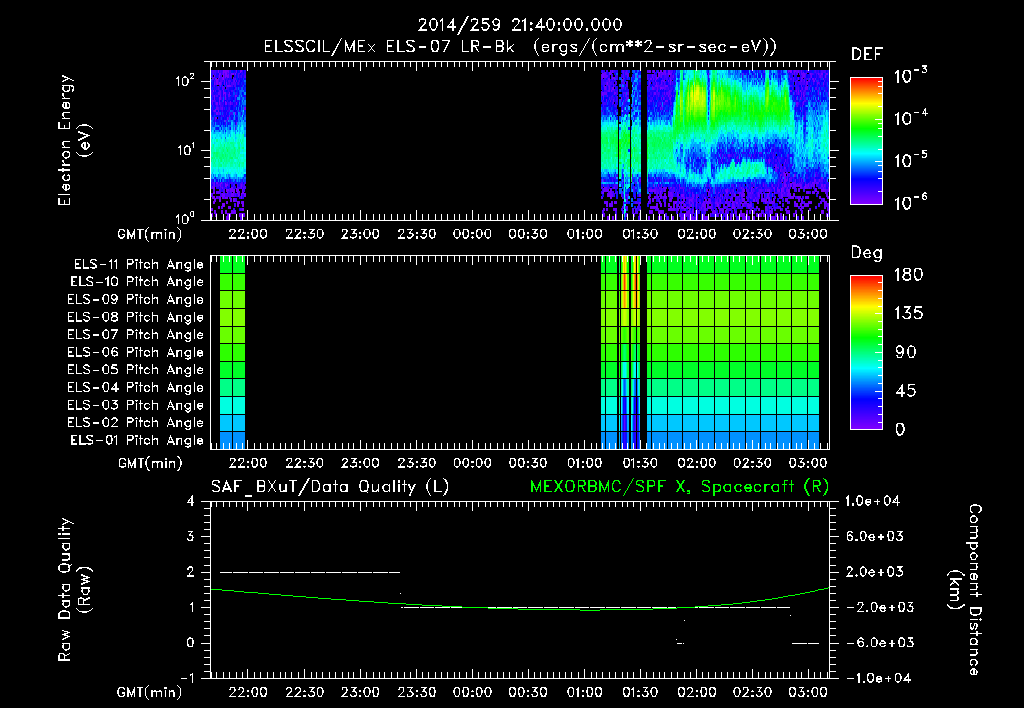Screen dimensions: 1024x708
Task: Click the SAF_BXuT/Data Quality (L) label
Action: pyautogui.click(x=330, y=487)
